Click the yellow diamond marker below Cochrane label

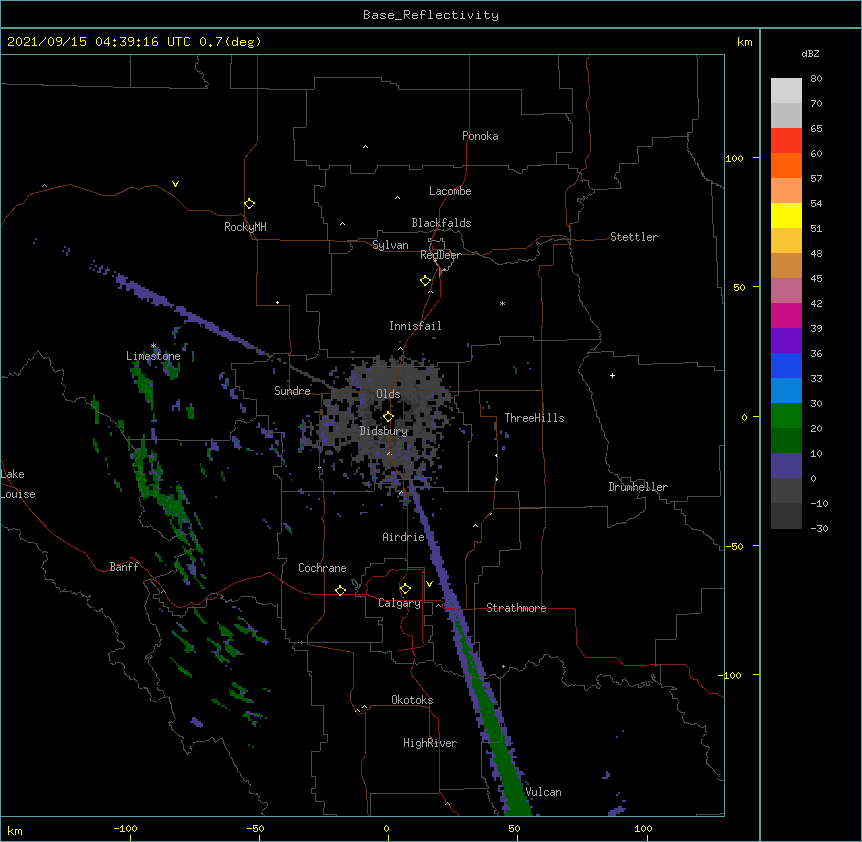pyautogui.click(x=340, y=590)
